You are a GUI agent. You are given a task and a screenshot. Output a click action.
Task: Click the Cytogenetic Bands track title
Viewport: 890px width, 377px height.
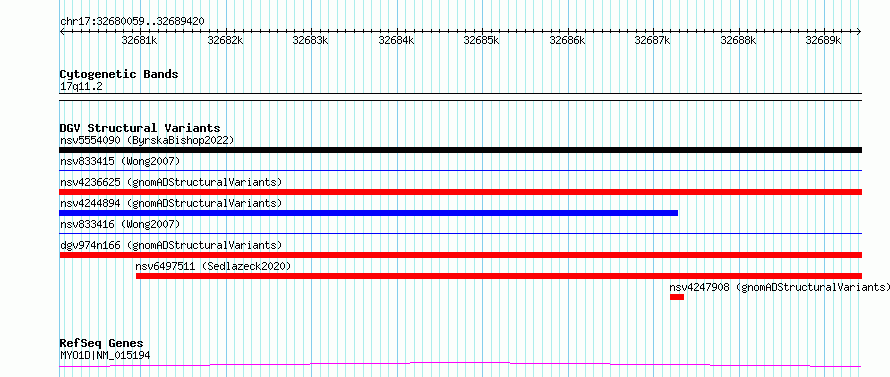point(119,74)
